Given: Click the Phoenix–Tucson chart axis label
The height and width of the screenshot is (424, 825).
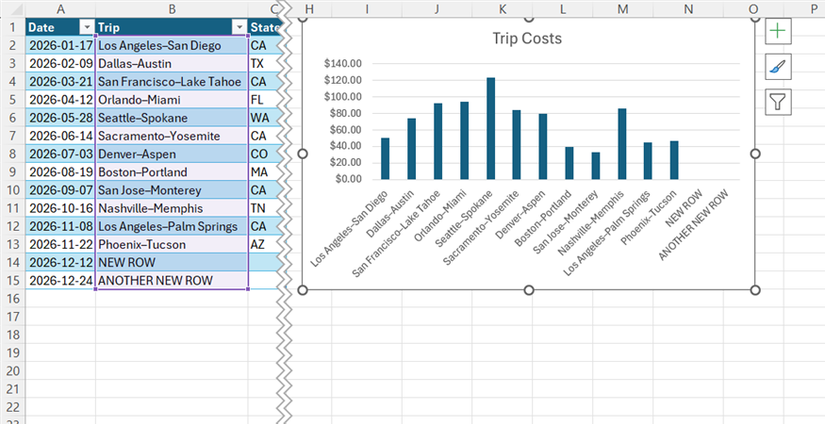Looking at the screenshot, I should 650,217.
